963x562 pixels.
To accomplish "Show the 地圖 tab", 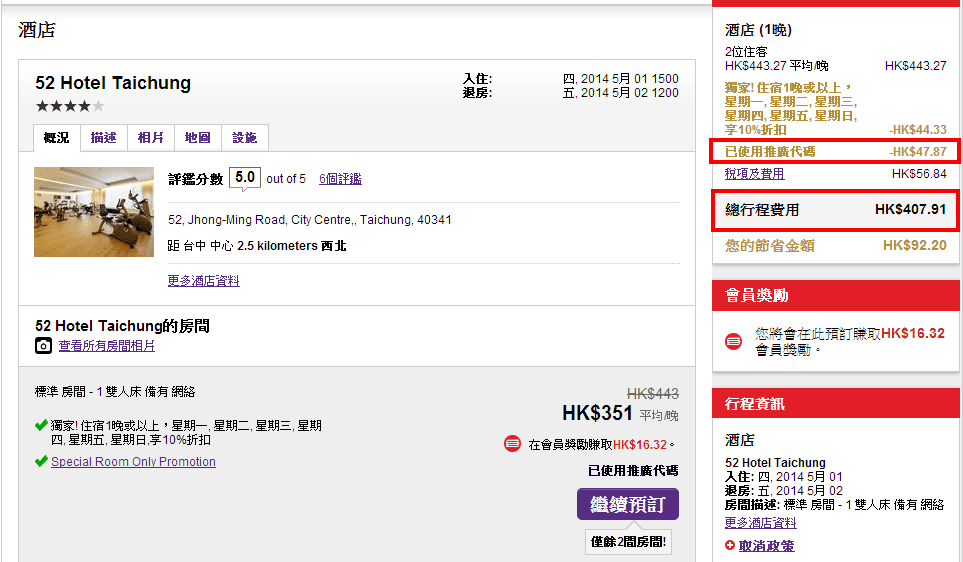I will click(x=197, y=138).
